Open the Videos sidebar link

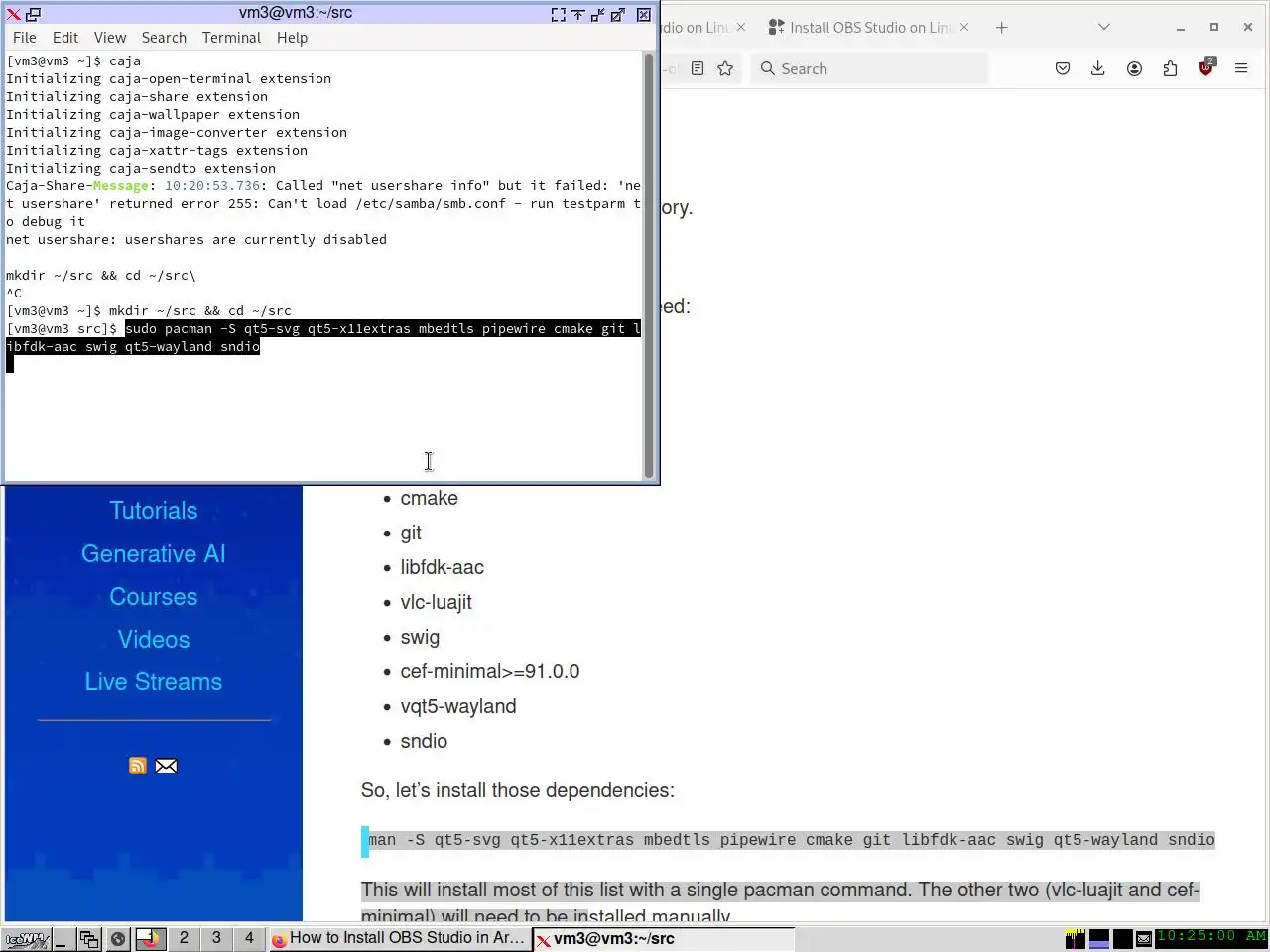154,640
